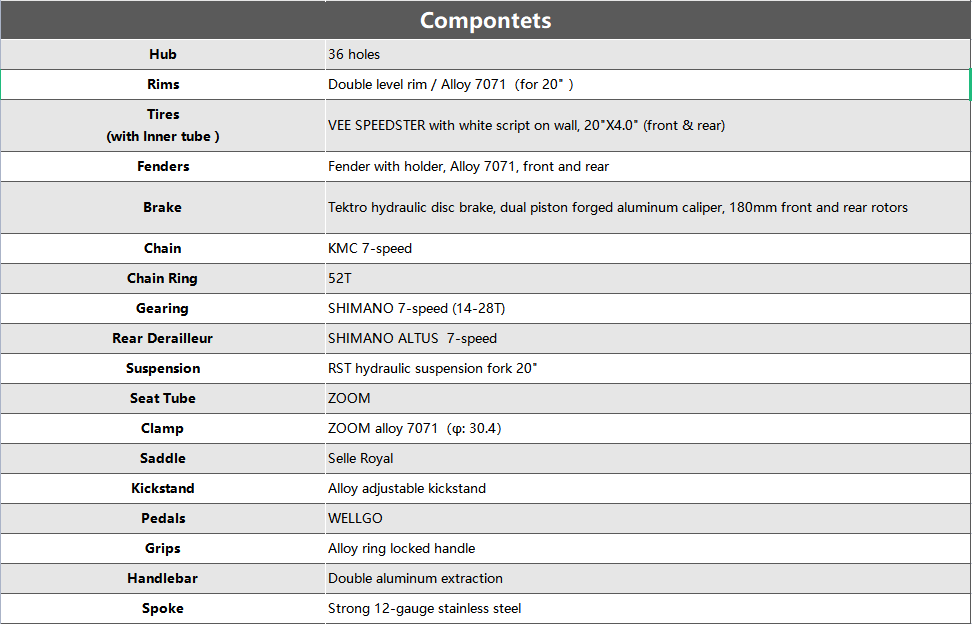Click the Compontets table header
This screenshot has width=972, height=624.
point(485,20)
